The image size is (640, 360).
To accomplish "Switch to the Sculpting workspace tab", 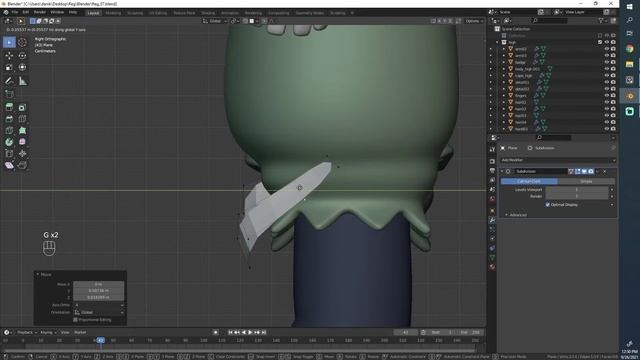I will pyautogui.click(x=135, y=13).
